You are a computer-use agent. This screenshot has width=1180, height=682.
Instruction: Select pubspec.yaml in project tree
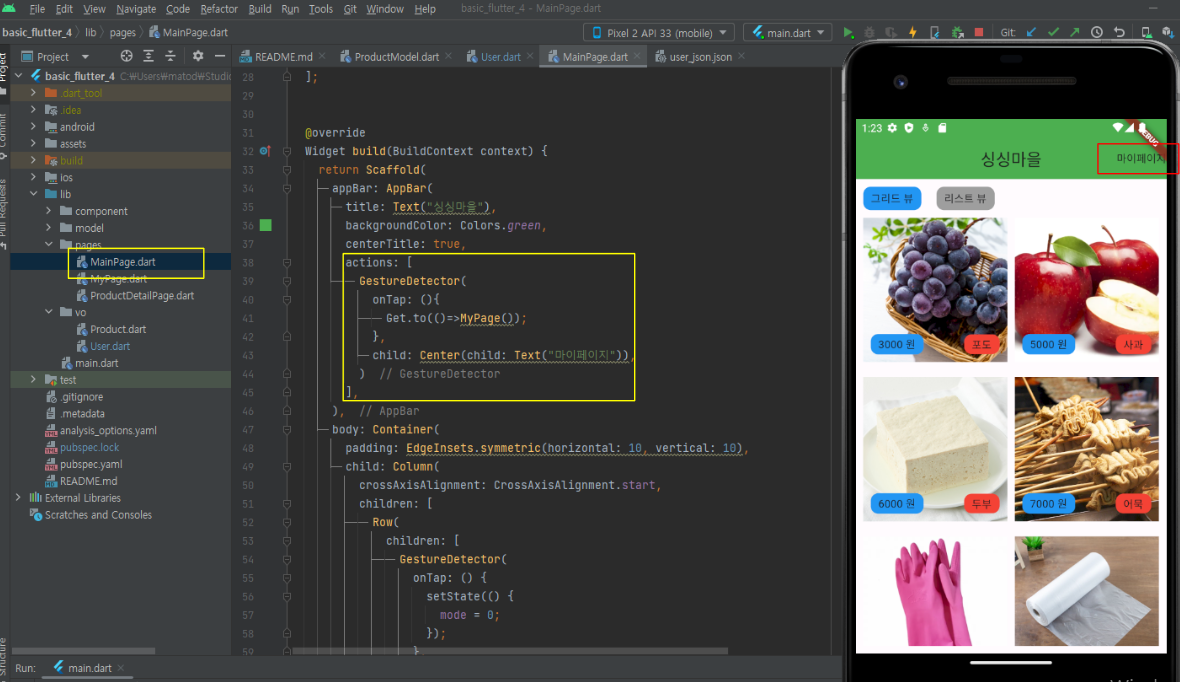click(x=91, y=464)
